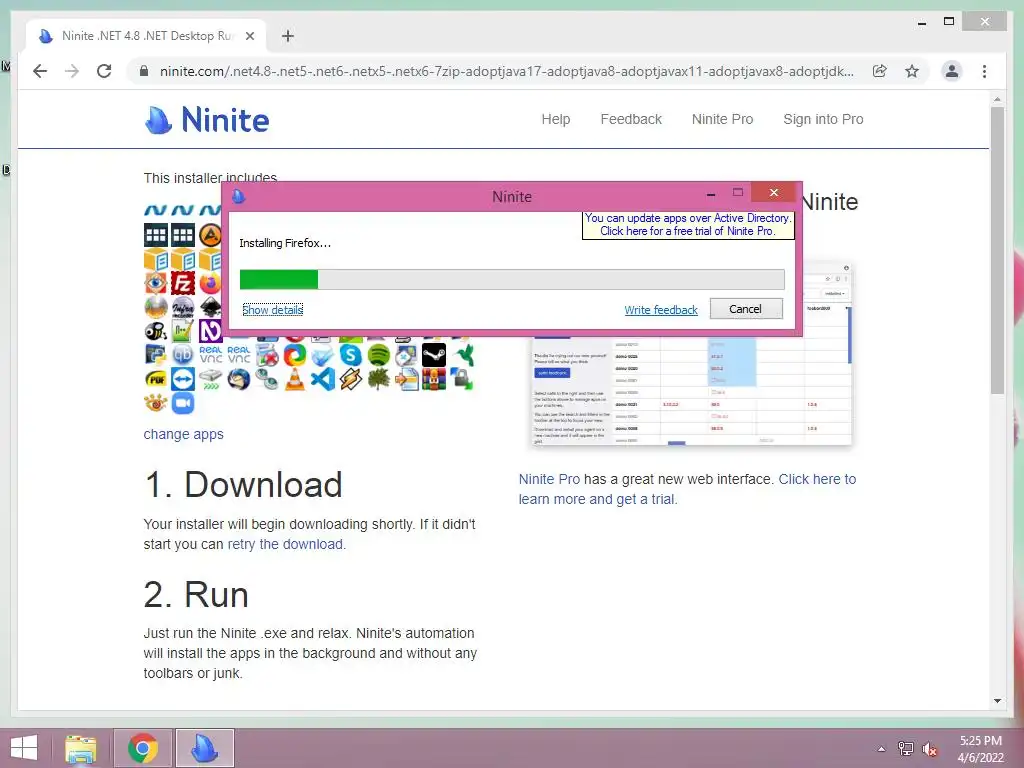The width and height of the screenshot is (1024, 768).
Task: Click the InfraRecorder icon
Action: click(x=183, y=307)
